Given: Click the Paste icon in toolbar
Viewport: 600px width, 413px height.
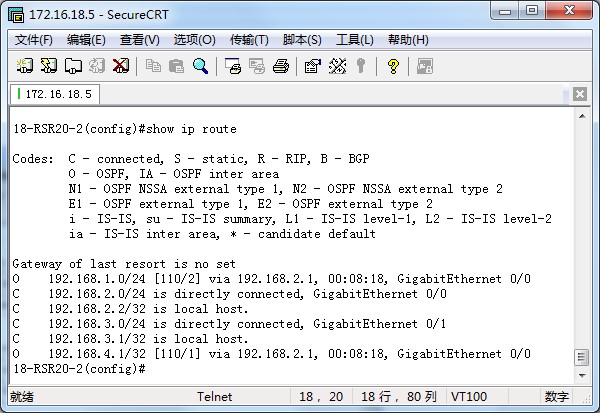Looking at the screenshot, I should [x=177, y=67].
